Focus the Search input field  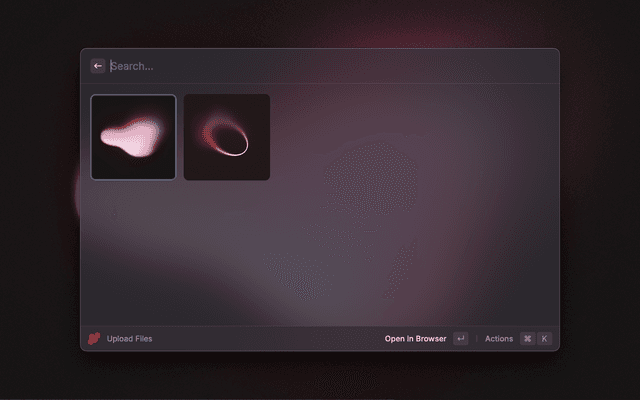320,66
